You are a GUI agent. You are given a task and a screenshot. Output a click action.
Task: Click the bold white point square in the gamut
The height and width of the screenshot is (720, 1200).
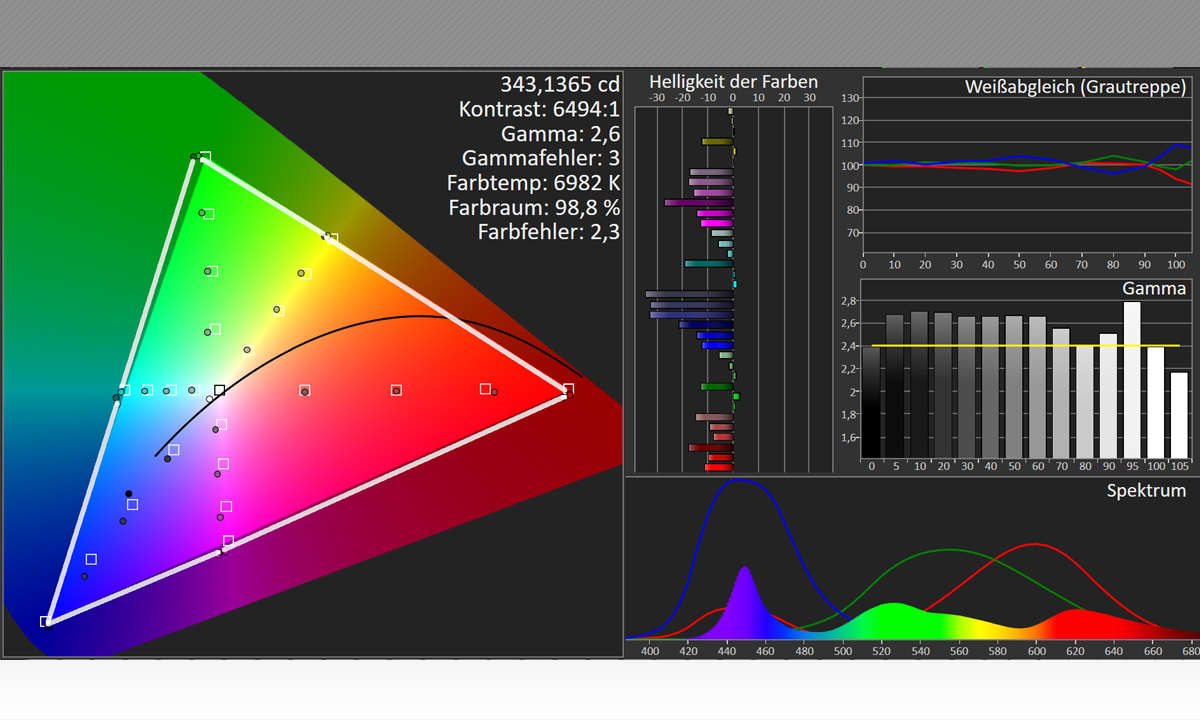(x=220, y=390)
